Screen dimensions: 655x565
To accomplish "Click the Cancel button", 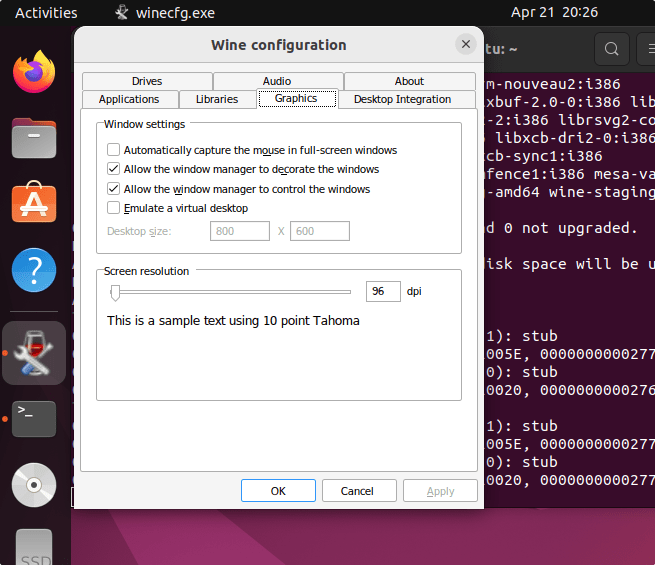I will pos(357,491).
